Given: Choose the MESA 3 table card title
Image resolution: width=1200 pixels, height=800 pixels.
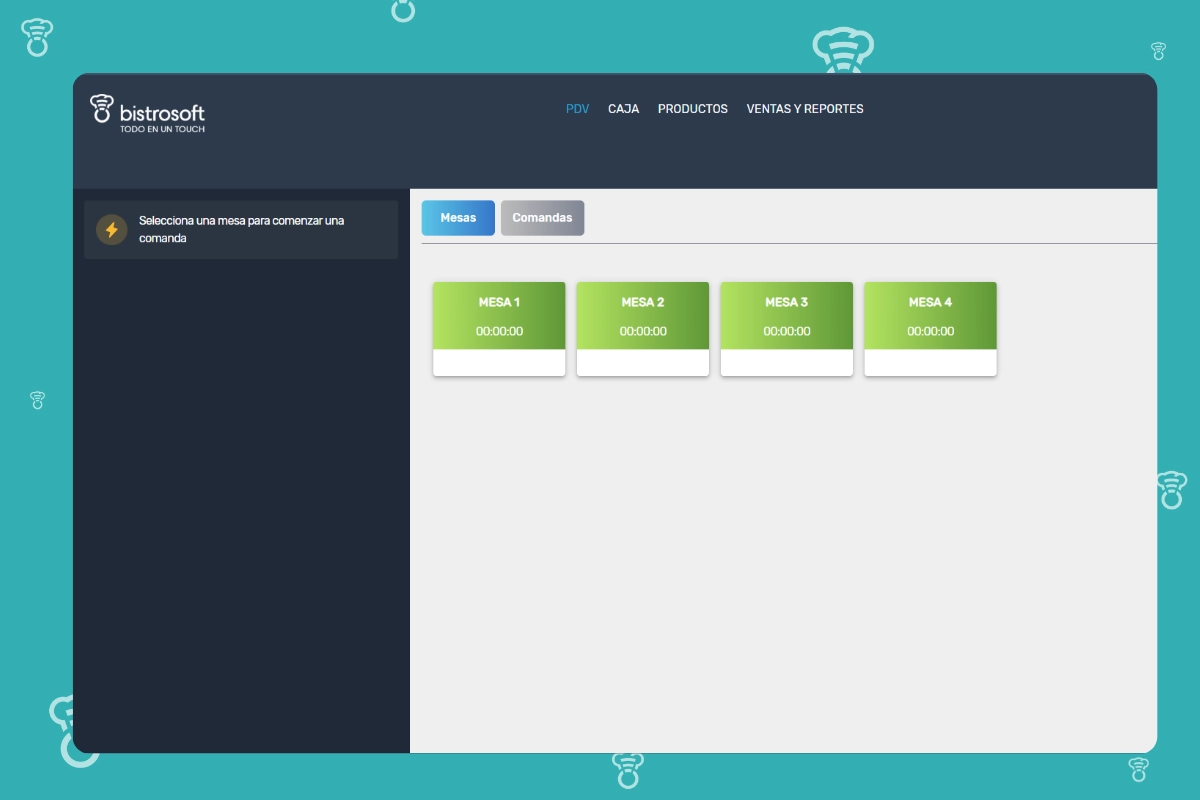Looking at the screenshot, I should [x=786, y=302].
